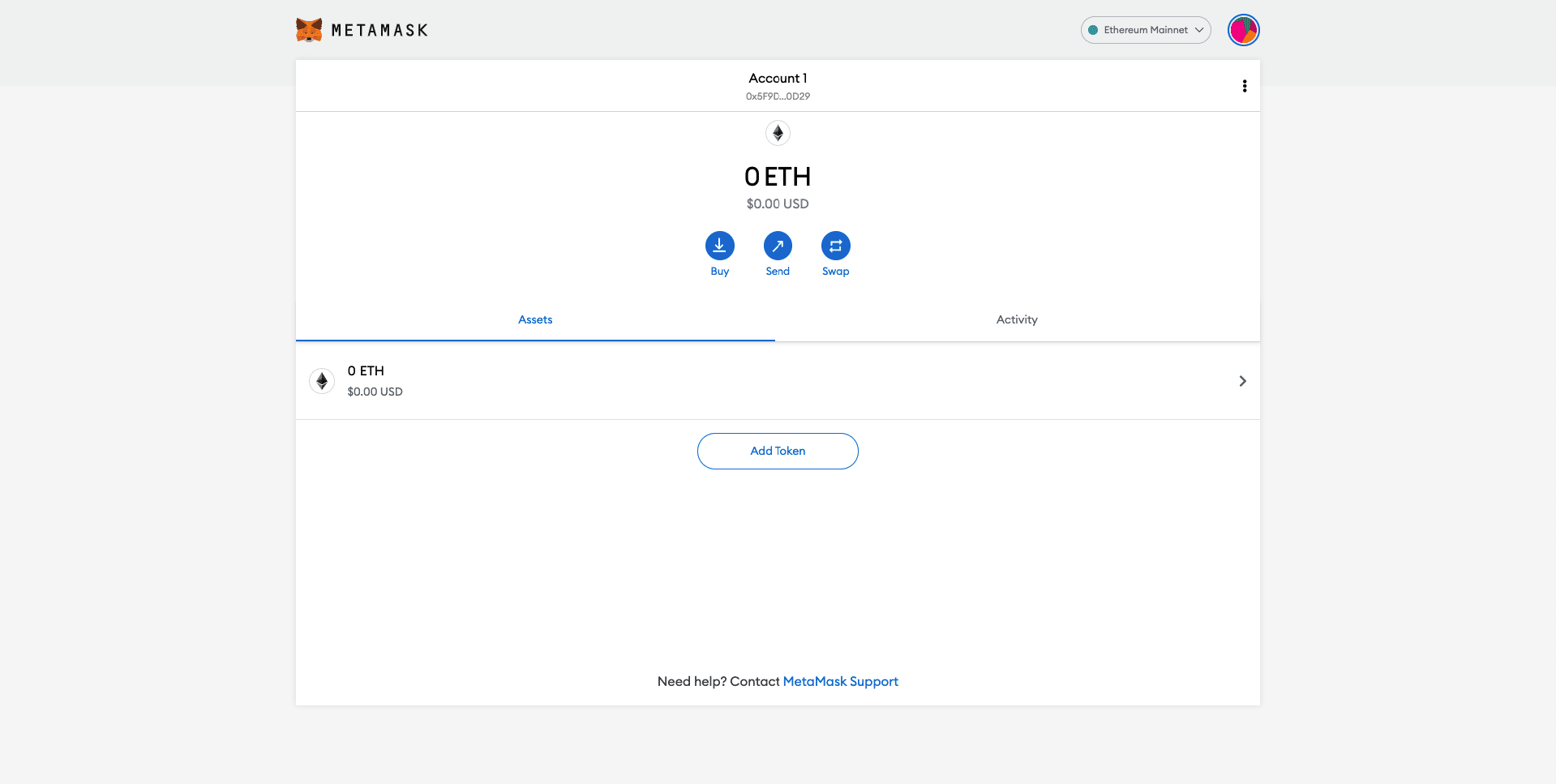Click the Buy download icon

click(x=719, y=246)
